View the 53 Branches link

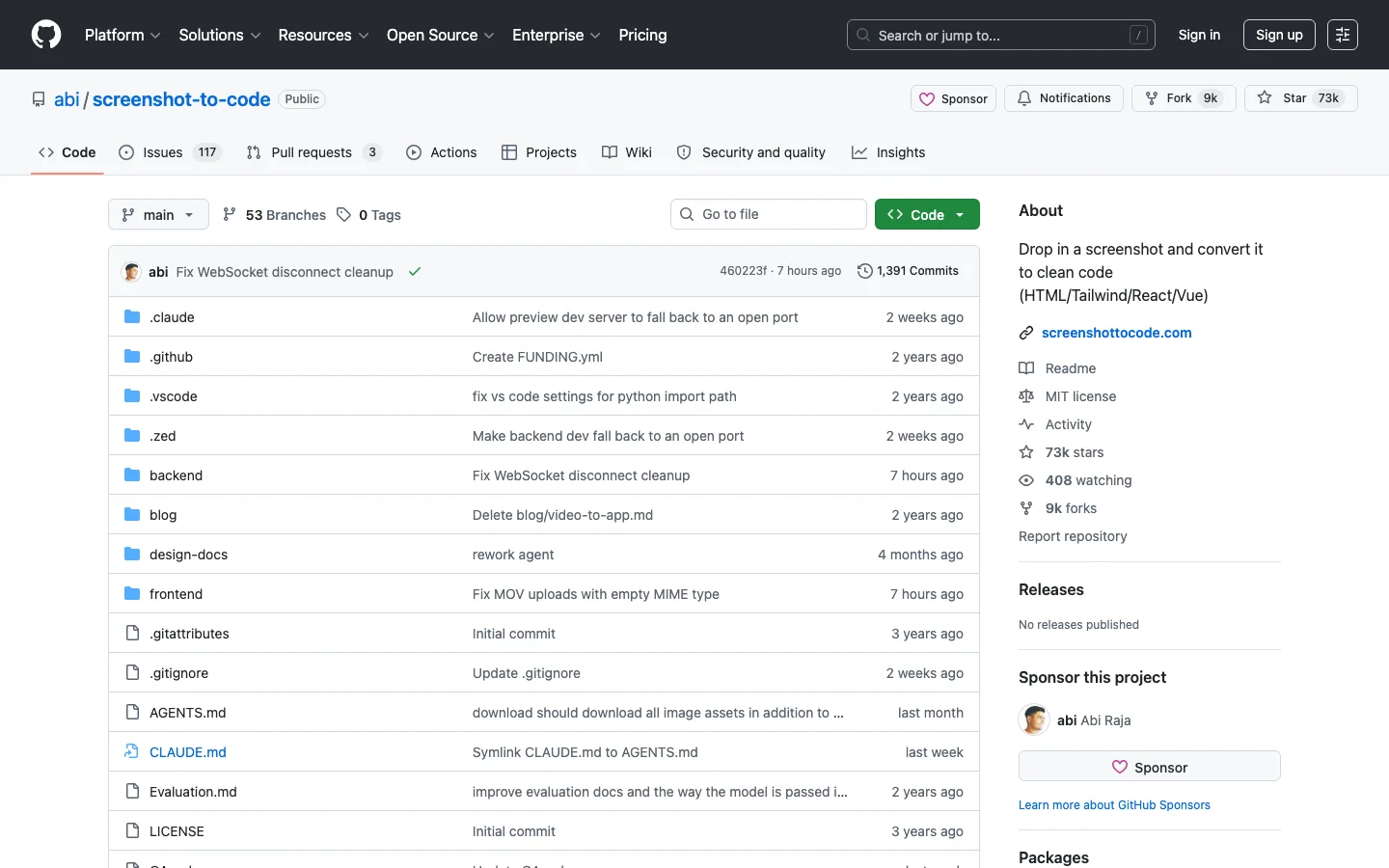click(274, 215)
